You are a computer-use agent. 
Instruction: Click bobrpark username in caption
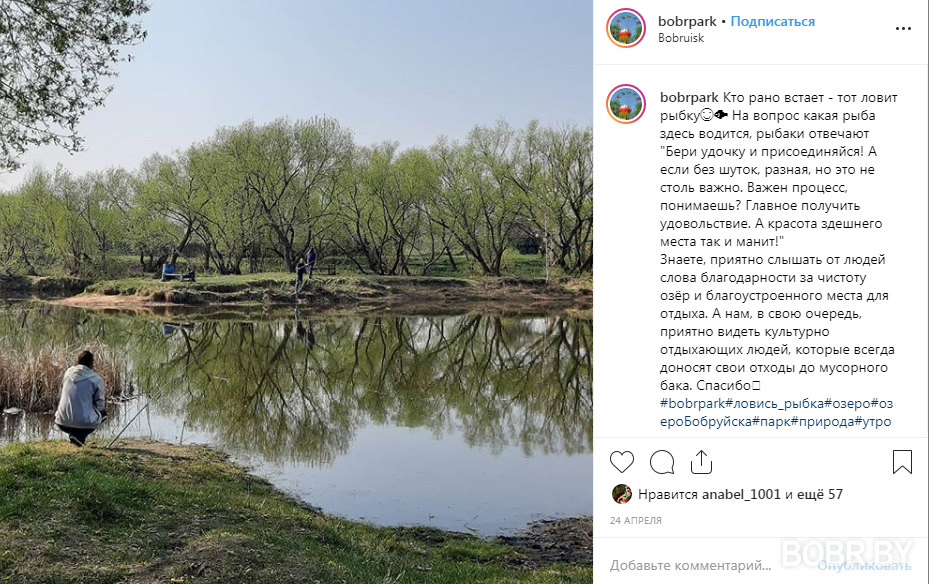pos(689,98)
